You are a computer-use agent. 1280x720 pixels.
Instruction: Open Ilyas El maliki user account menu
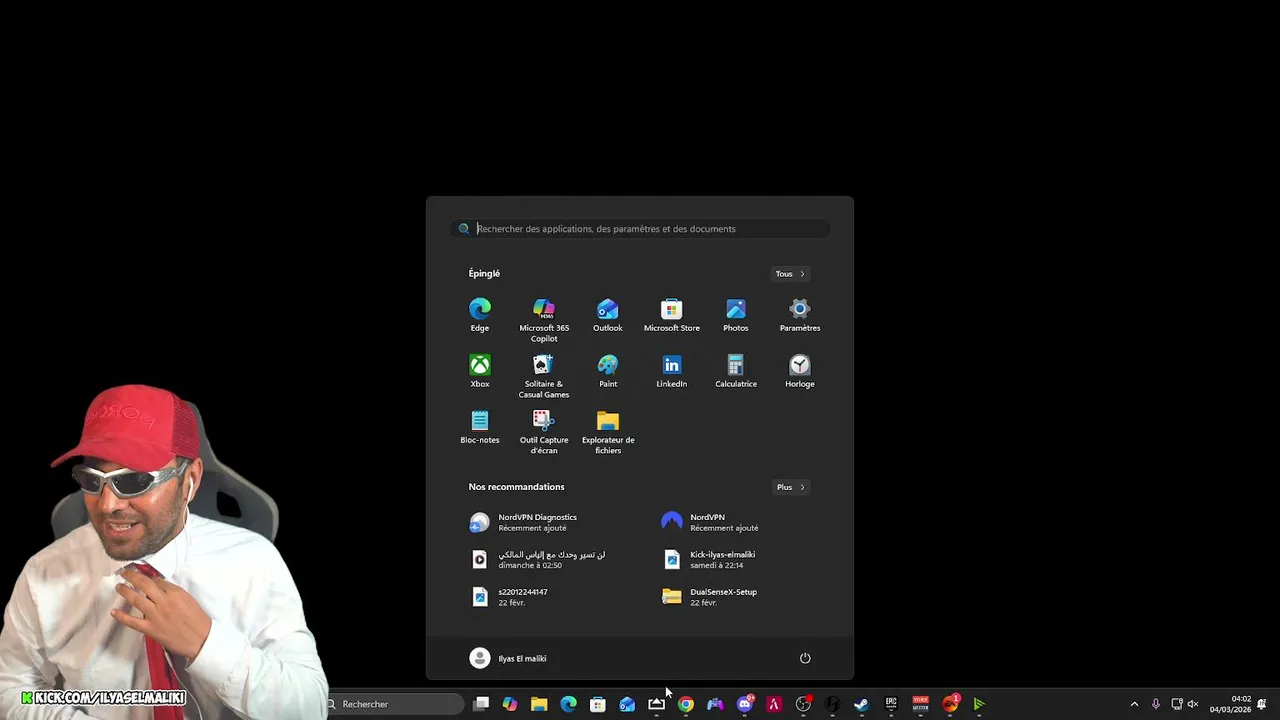508,658
